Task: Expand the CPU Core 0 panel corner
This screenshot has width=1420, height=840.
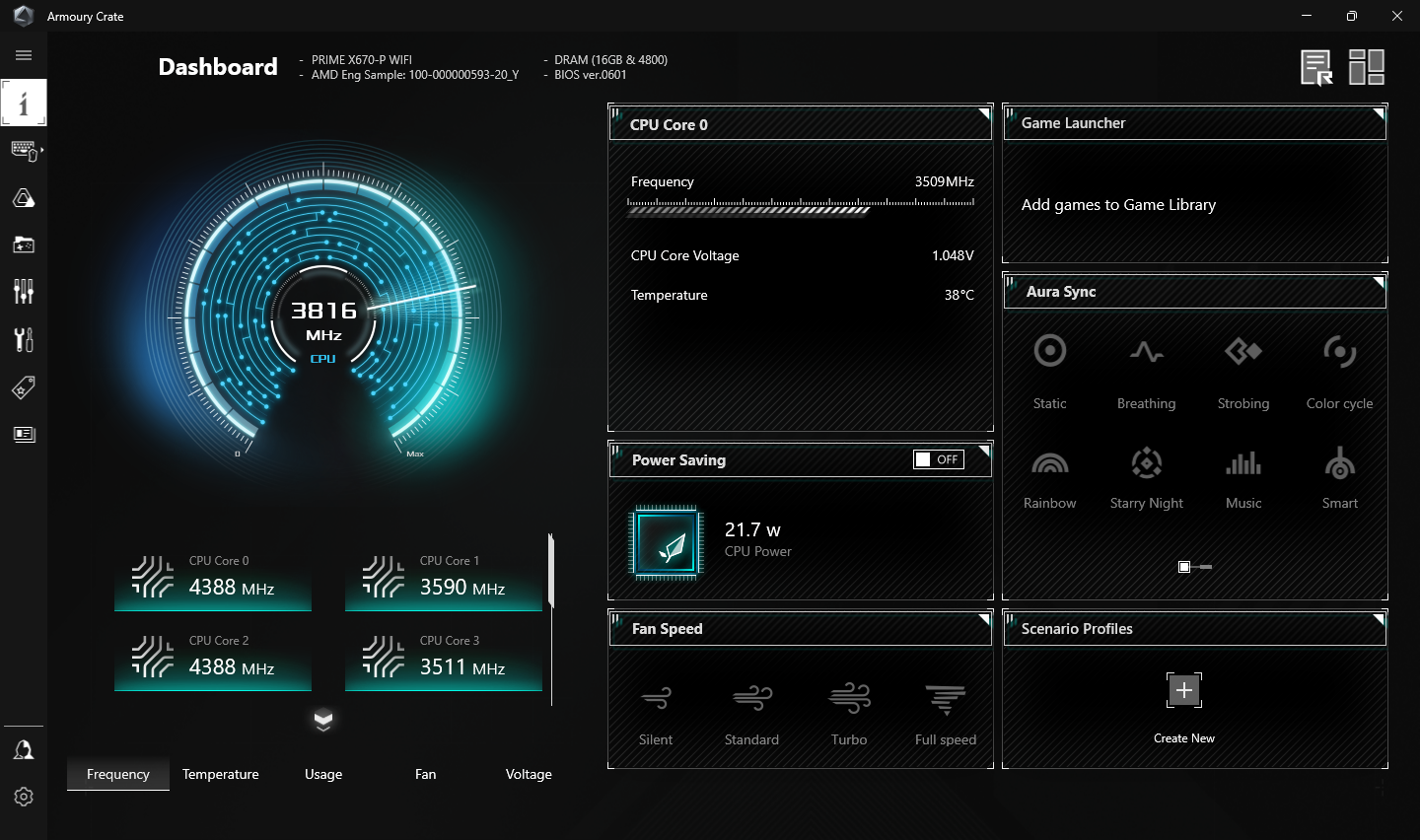Action: point(984,114)
